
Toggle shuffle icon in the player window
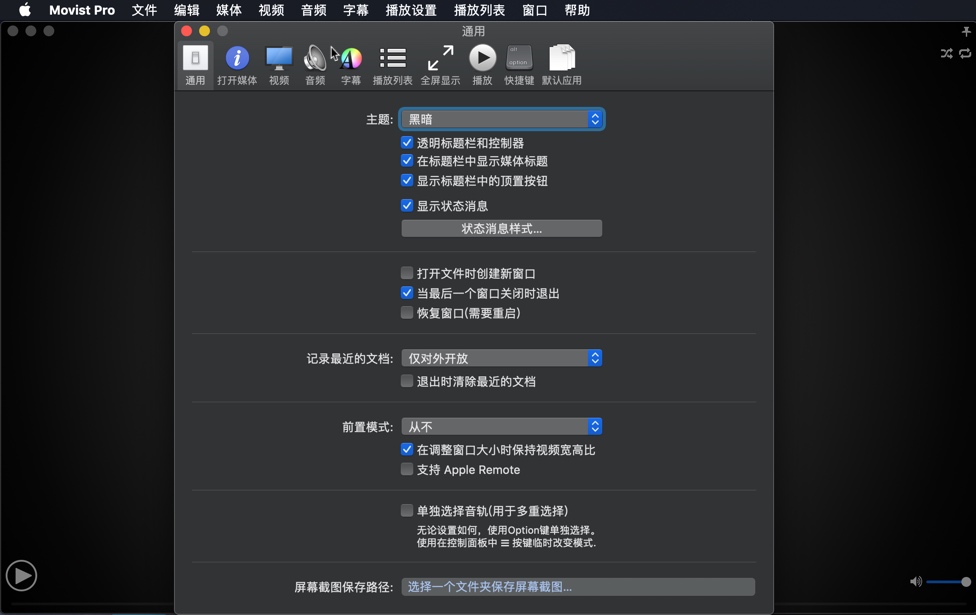947,54
